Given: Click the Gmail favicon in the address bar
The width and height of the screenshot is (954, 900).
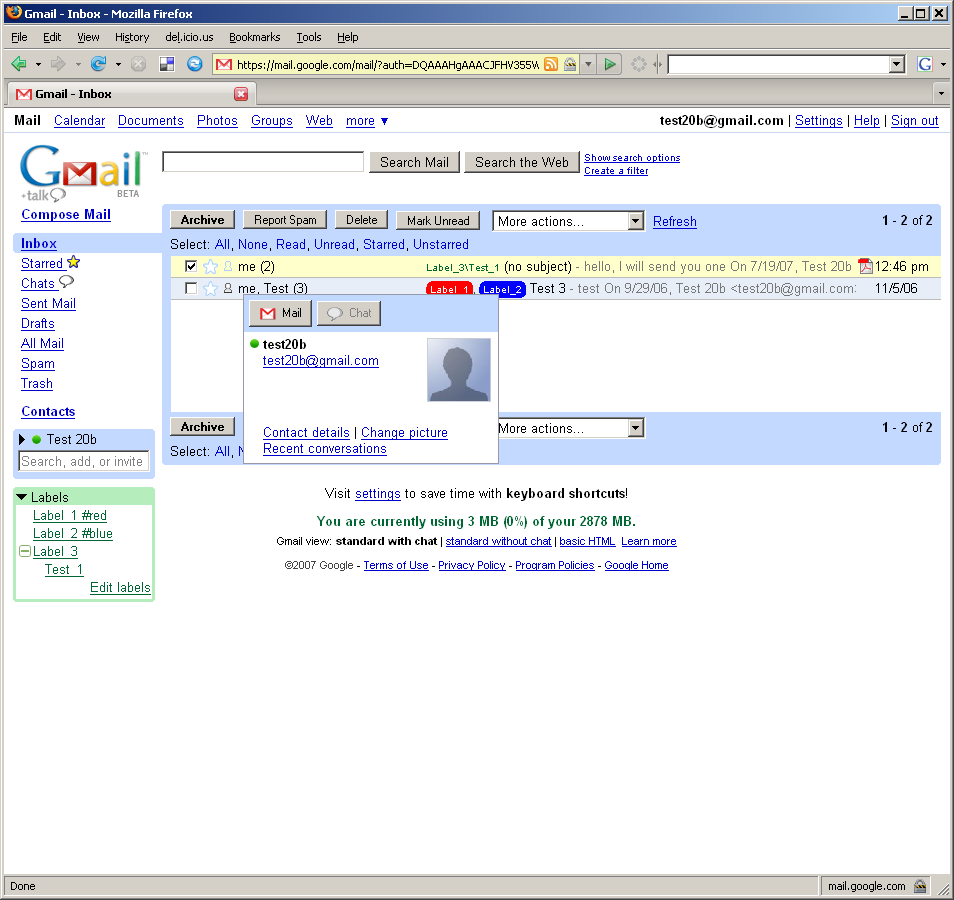Looking at the screenshot, I should (224, 64).
